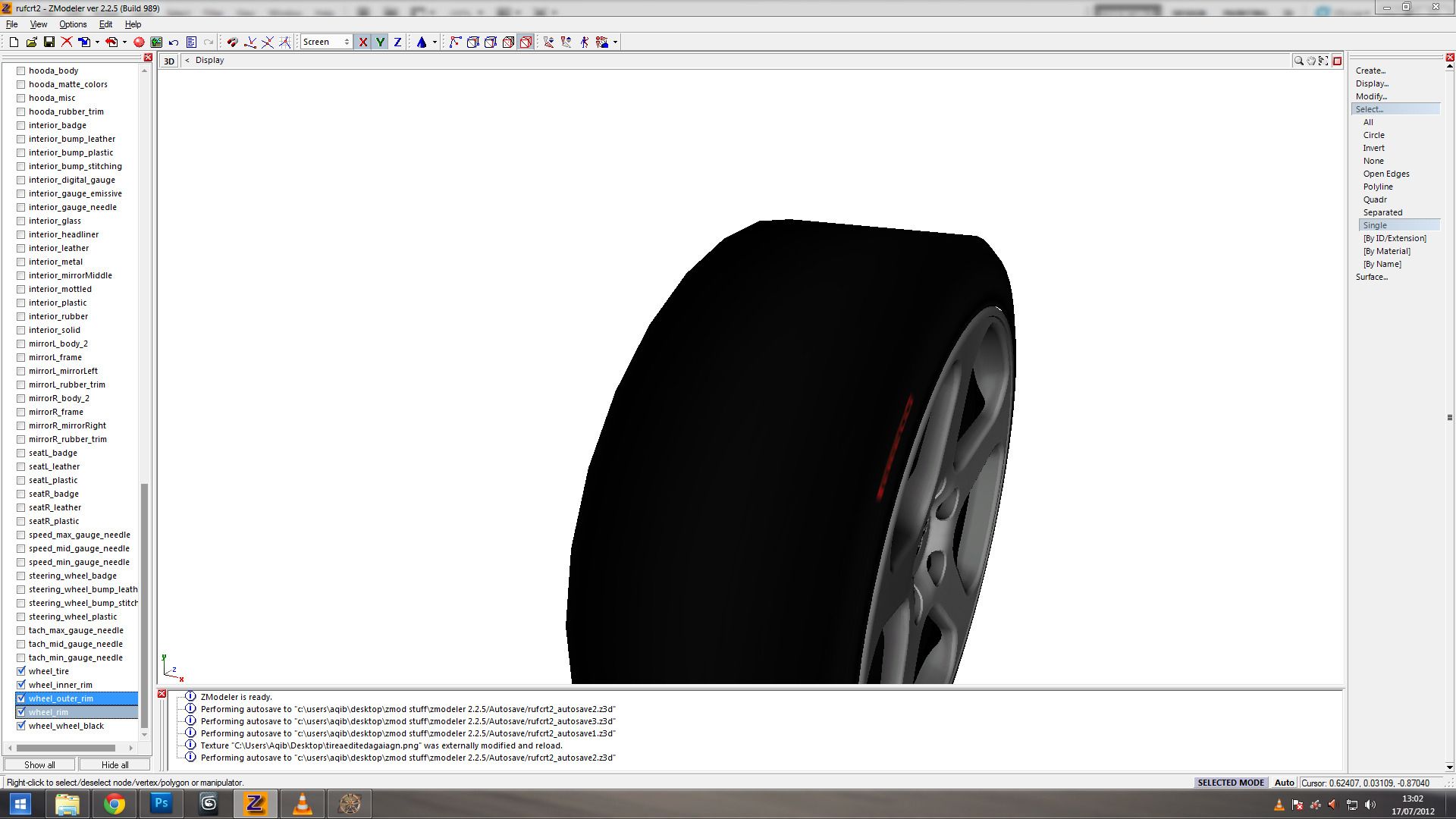Click the Hide all button

pos(115,764)
